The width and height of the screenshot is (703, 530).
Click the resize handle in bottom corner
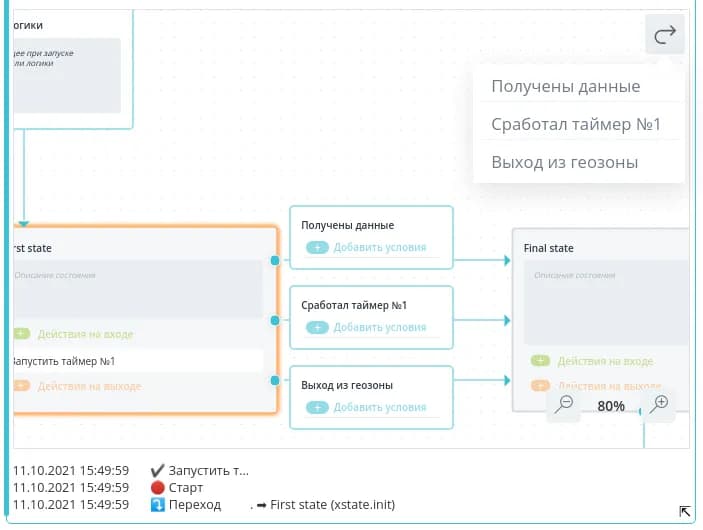(x=685, y=511)
